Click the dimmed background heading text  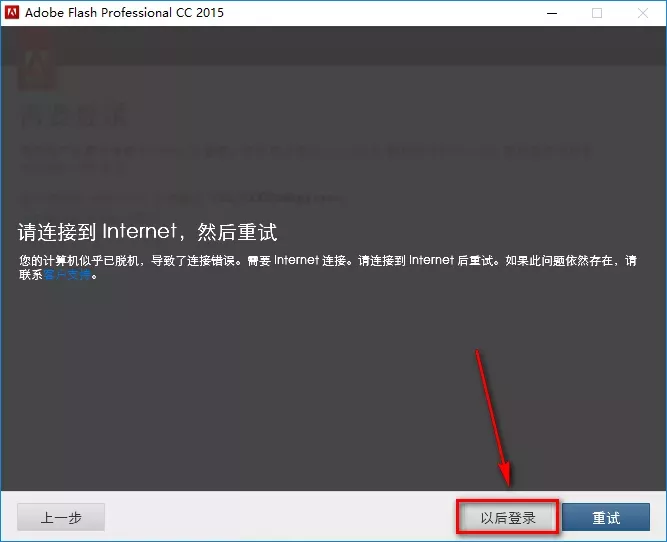[x=75, y=115]
